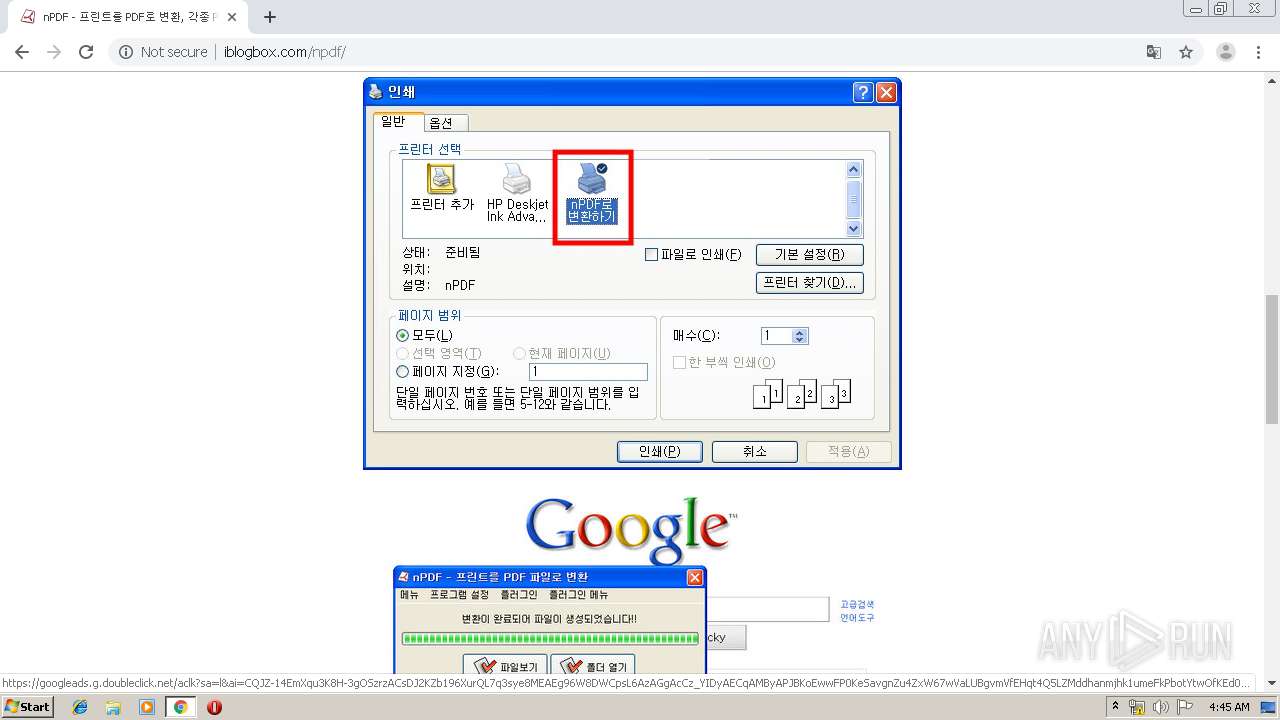Click the help question-mark button in 인쇄 dialog
Viewport: 1280px width, 720px height.
click(x=863, y=92)
